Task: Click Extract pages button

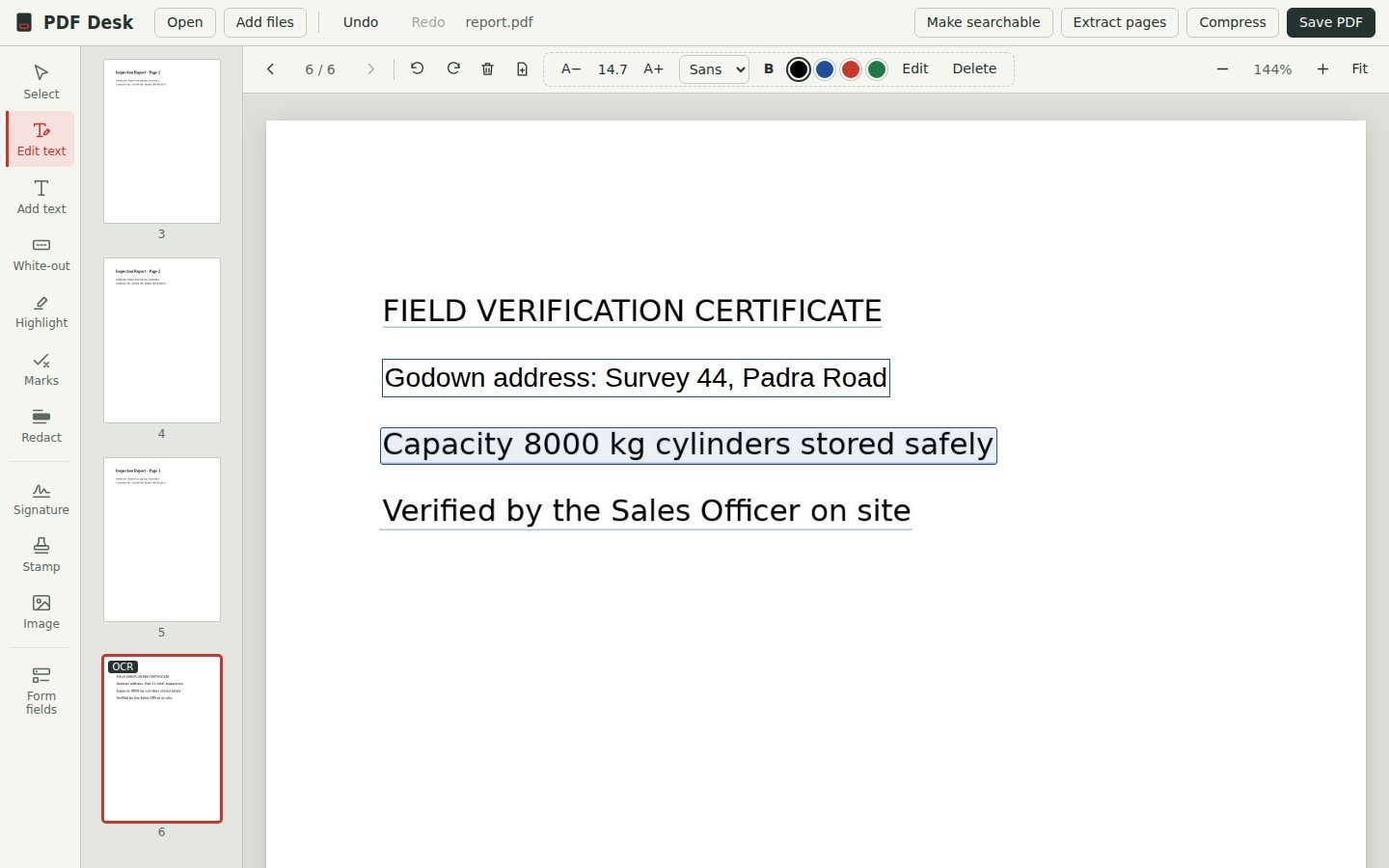Action: point(1120,22)
